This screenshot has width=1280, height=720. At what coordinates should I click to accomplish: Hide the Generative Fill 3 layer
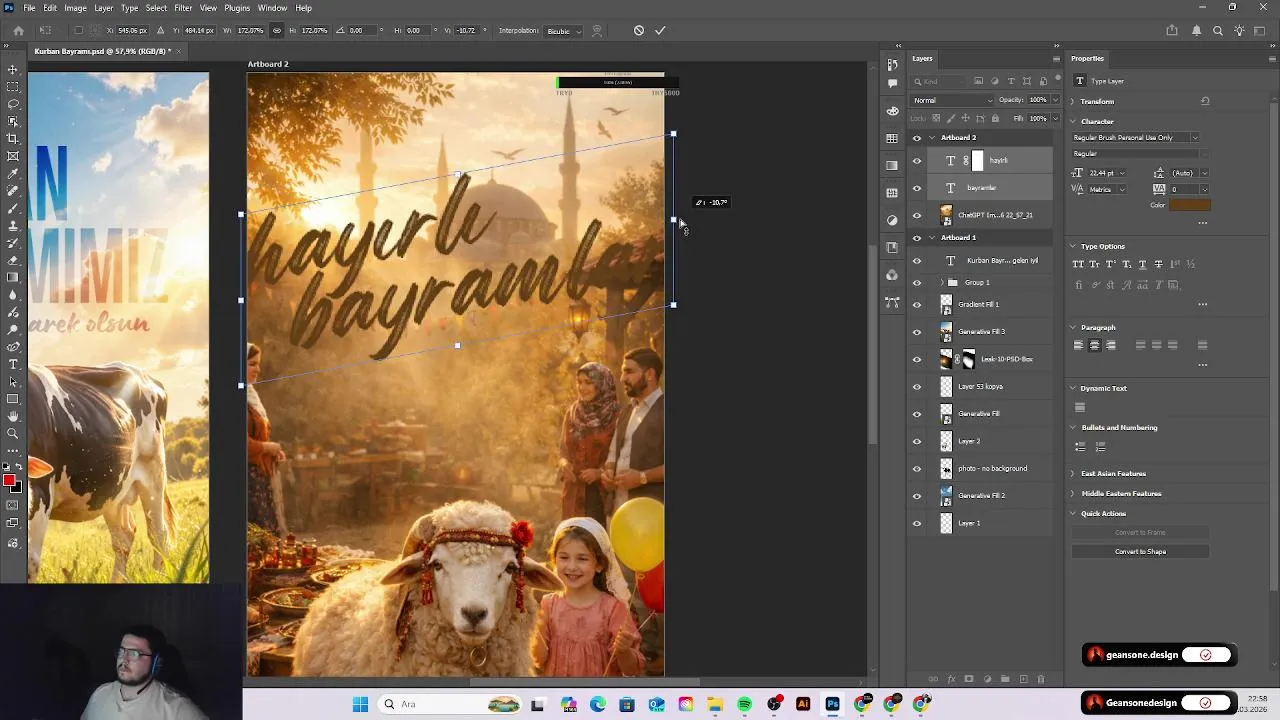coord(917,332)
